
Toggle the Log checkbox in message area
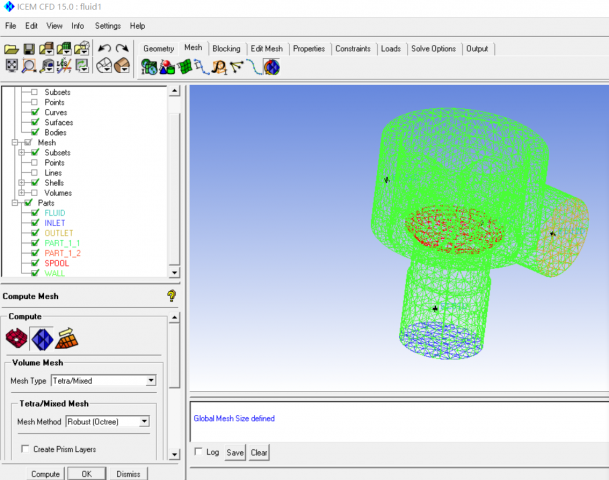pos(198,452)
